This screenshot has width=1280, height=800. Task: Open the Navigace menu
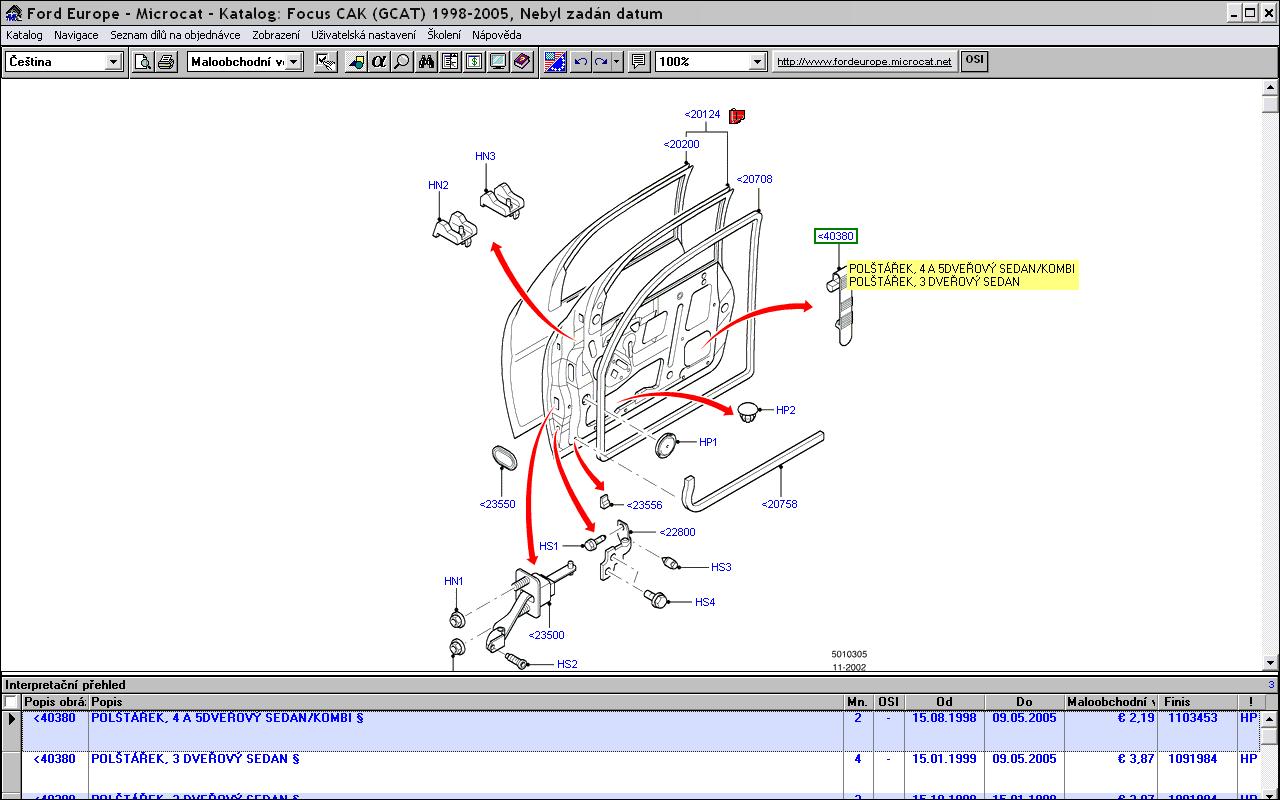tap(76, 35)
